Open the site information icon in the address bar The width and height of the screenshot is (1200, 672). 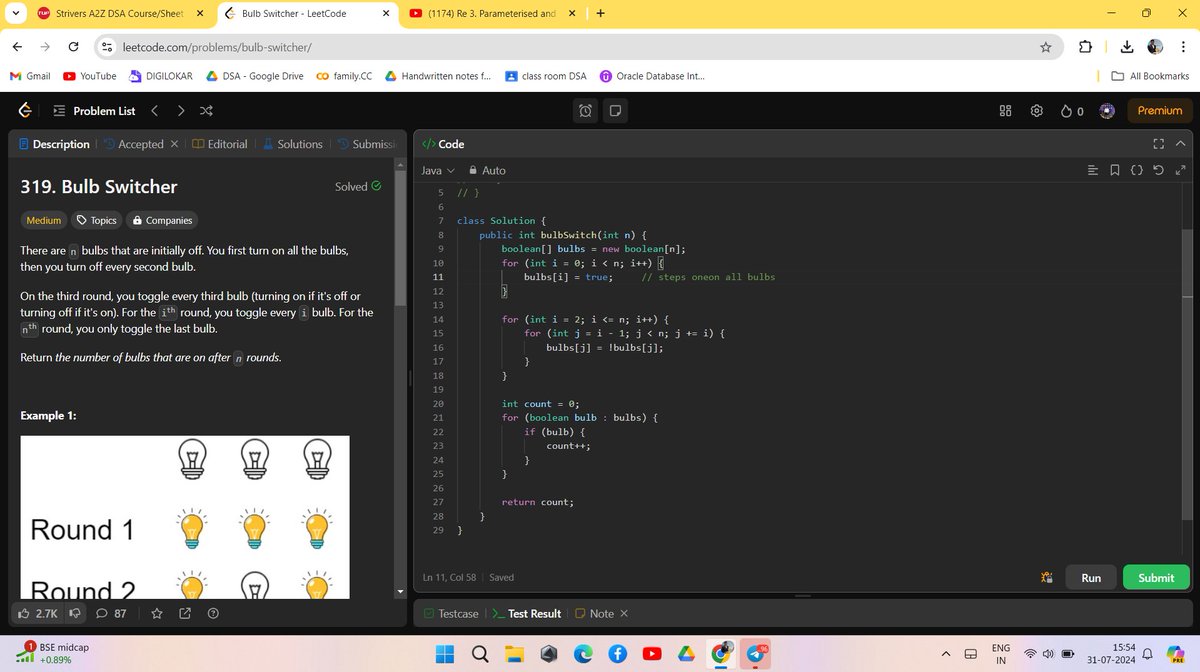tap(107, 47)
